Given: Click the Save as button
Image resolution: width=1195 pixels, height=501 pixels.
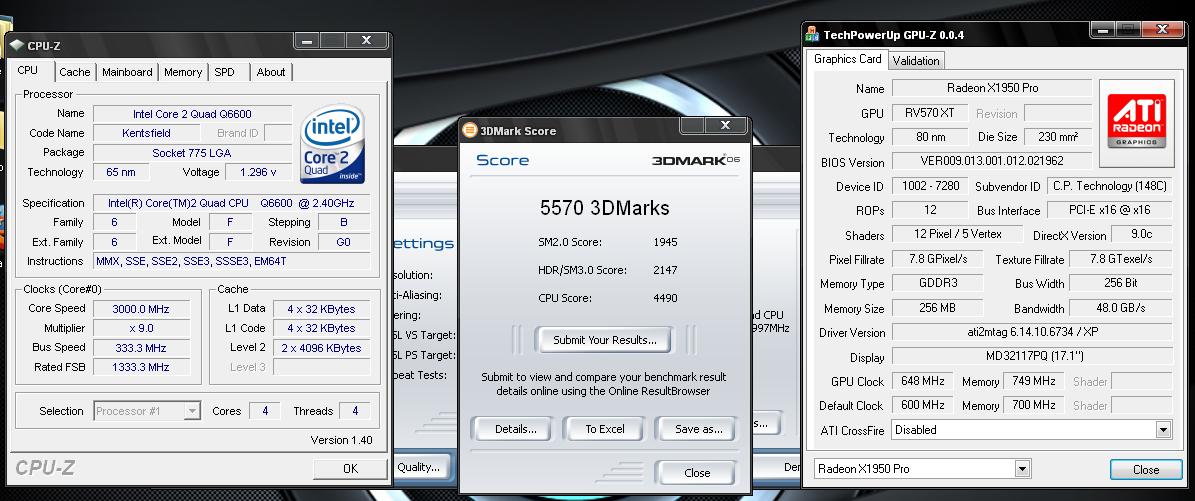Looking at the screenshot, I should [698, 429].
